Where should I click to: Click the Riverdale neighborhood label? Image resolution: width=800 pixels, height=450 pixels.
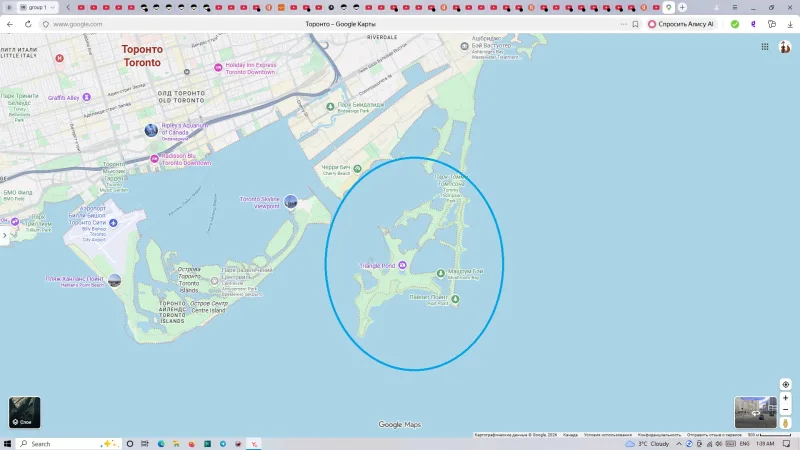tap(382, 37)
